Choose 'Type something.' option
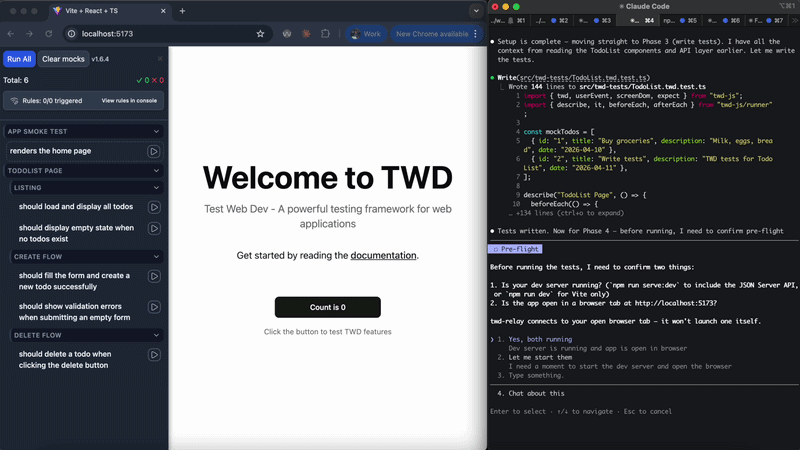The image size is (800, 450). click(536, 375)
